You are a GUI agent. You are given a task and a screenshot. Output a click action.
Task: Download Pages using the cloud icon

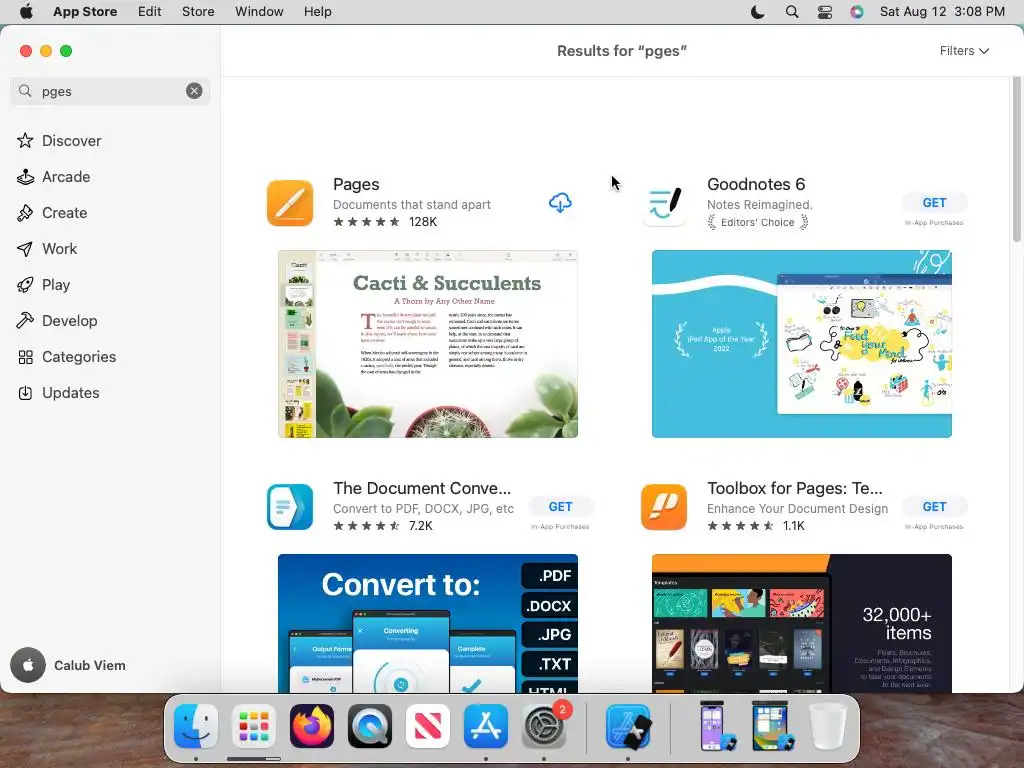(560, 203)
